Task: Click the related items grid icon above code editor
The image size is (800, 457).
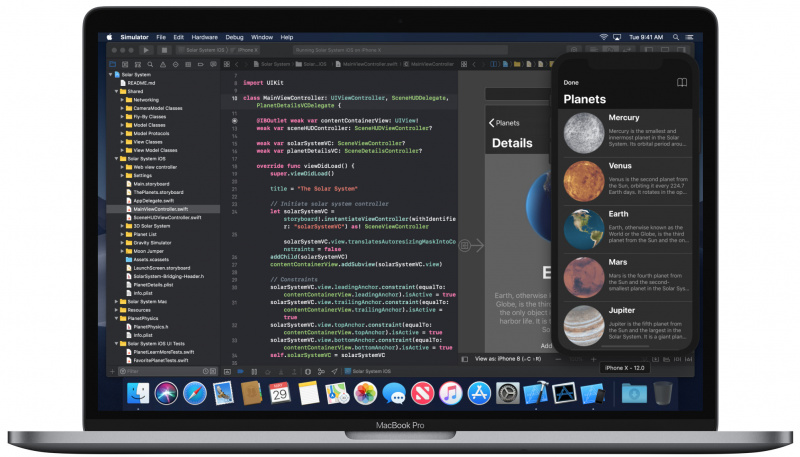Action: pos(227,64)
